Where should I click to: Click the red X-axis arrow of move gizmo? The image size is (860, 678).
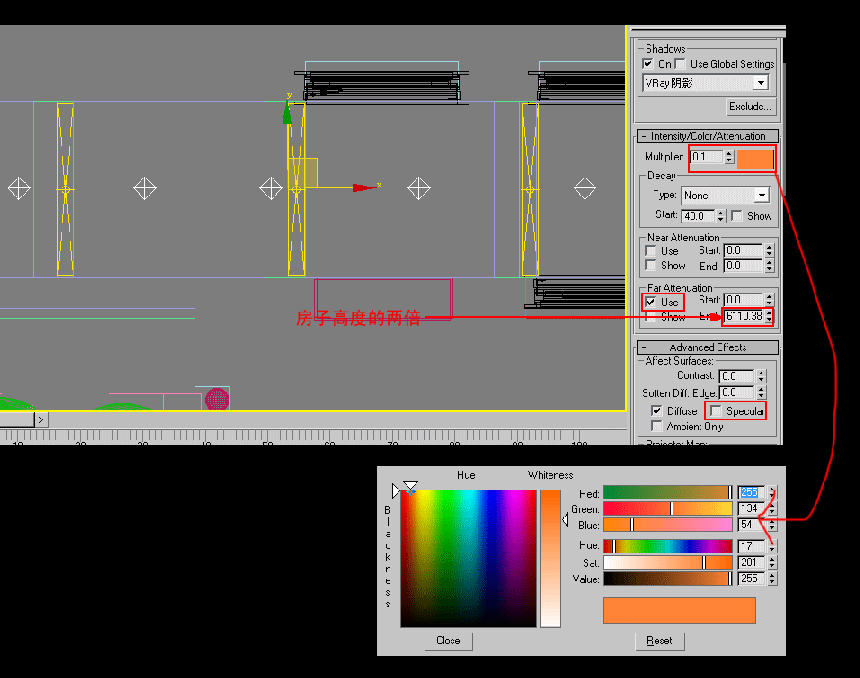(365, 188)
